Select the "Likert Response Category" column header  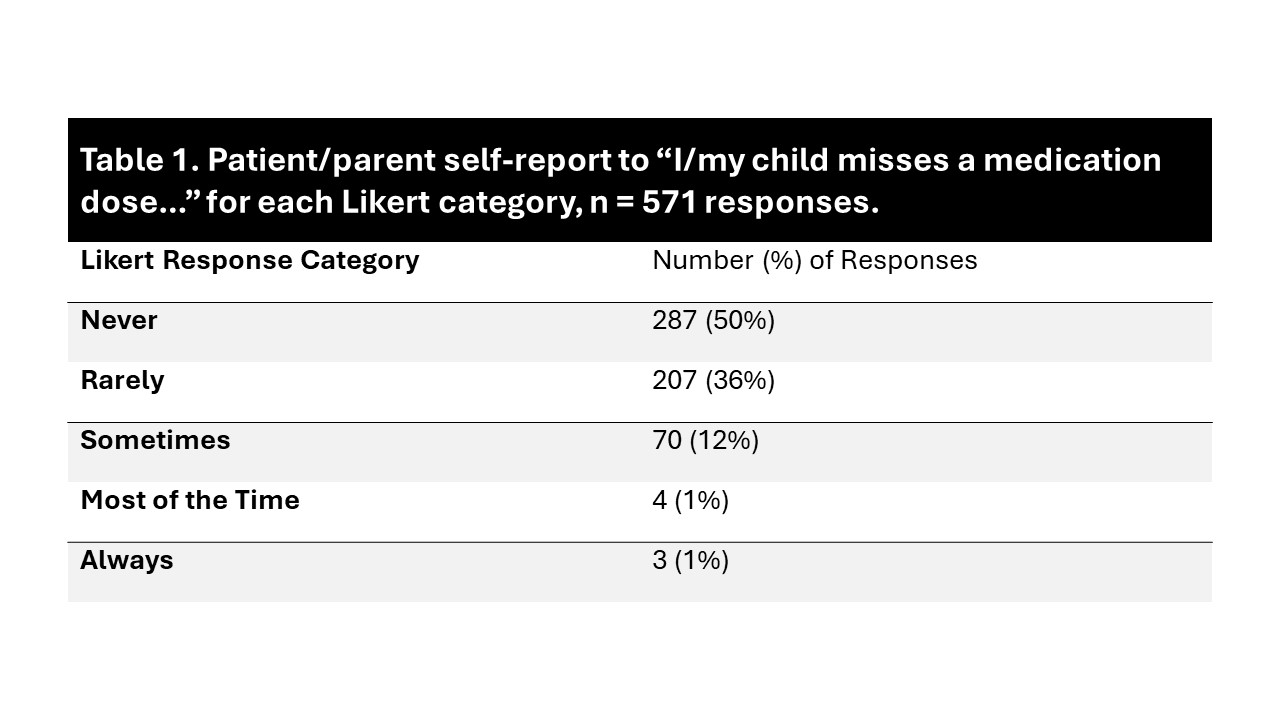click(250, 260)
